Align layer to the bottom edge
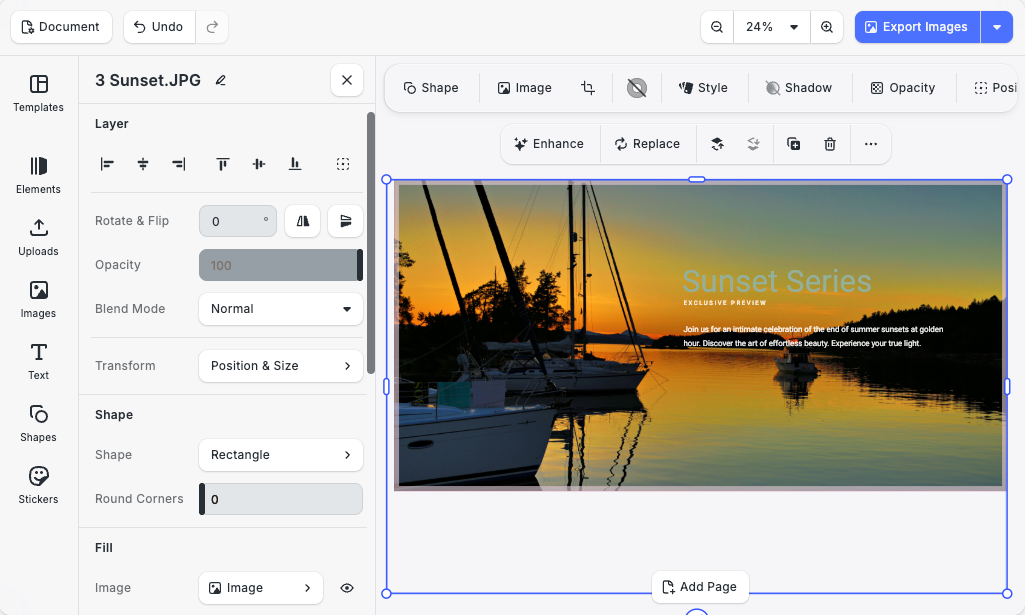 [295, 164]
